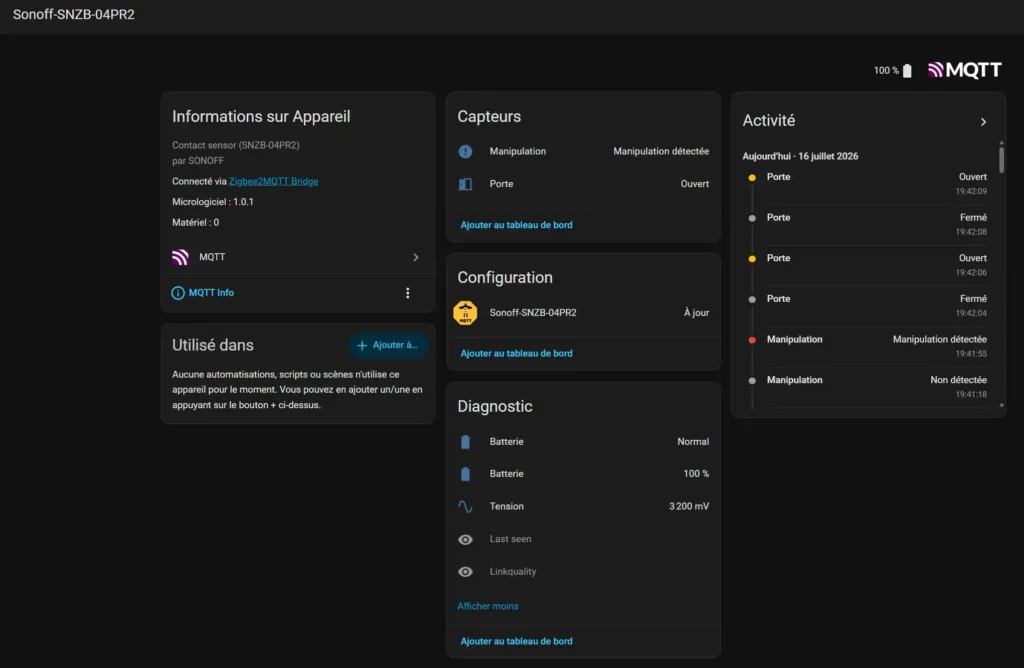Click the page title Sonoff-SNZB-04PR2

click(74, 14)
